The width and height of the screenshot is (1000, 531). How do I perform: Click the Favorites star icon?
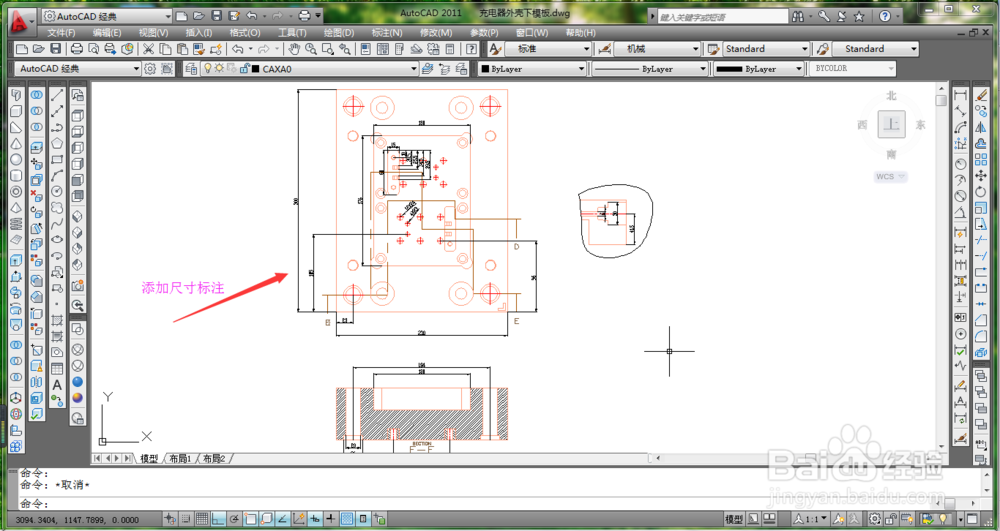coord(859,17)
